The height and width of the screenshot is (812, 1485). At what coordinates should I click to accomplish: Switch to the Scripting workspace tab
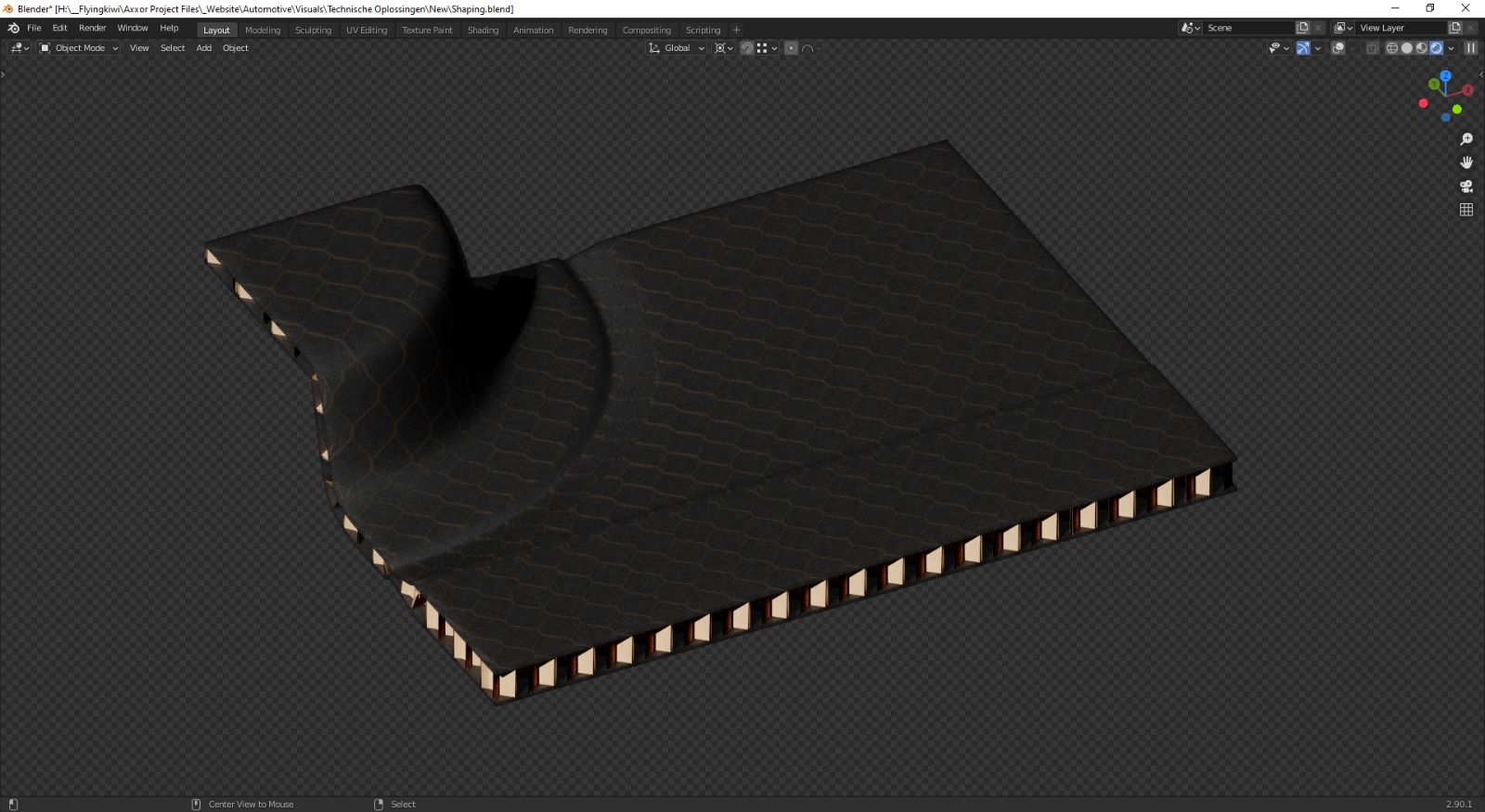[703, 30]
